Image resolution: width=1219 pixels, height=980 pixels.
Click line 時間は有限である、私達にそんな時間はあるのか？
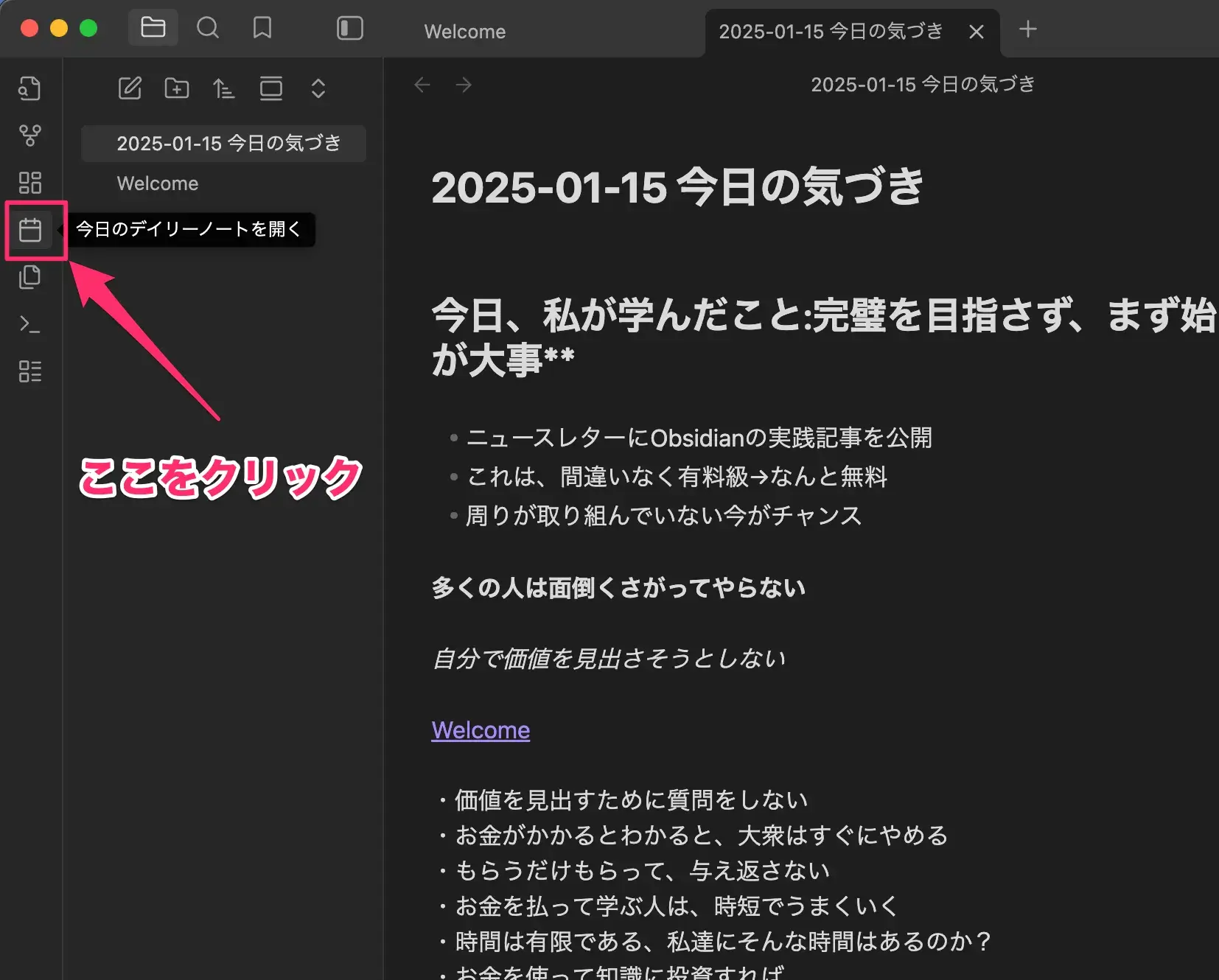coord(724,941)
